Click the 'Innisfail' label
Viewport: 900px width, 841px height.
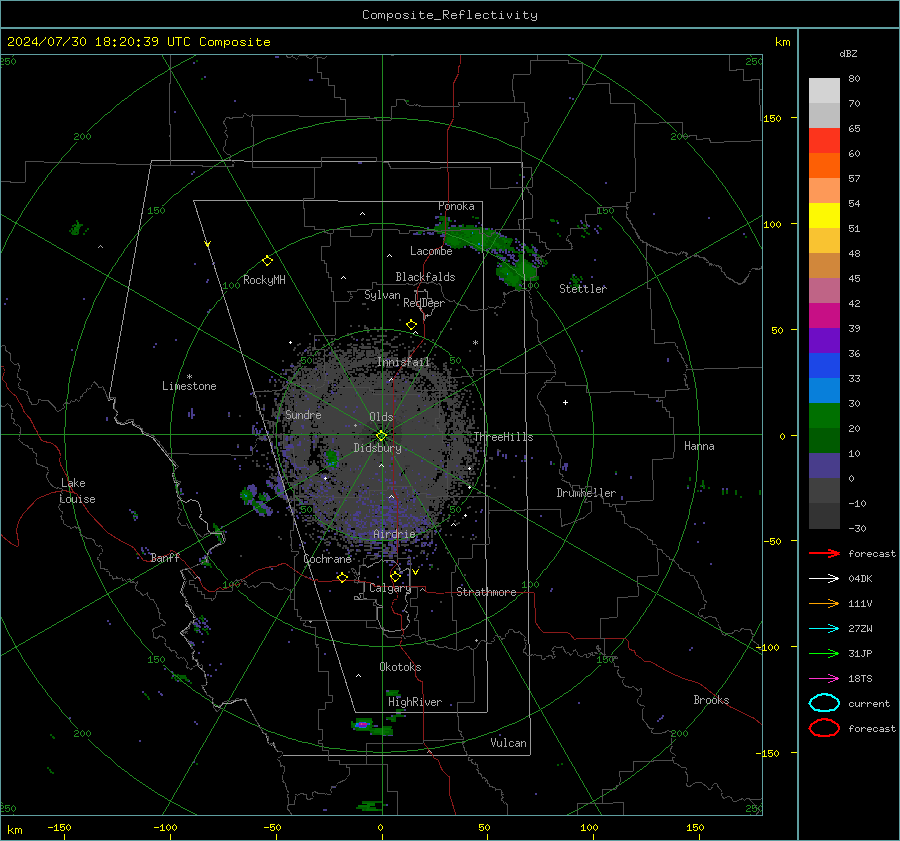pos(404,362)
